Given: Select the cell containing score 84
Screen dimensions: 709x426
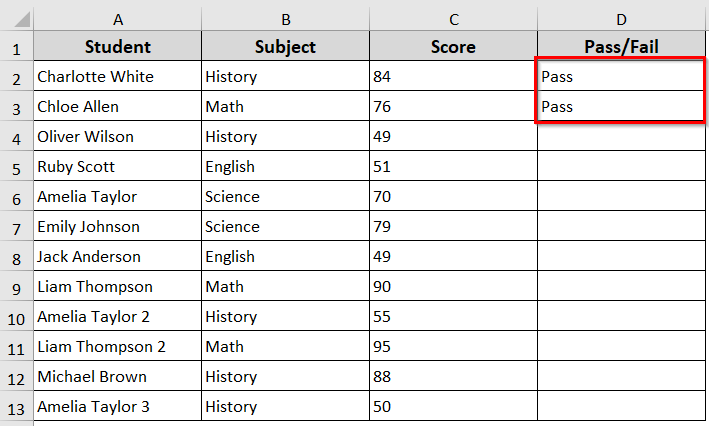Looking at the screenshot, I should pos(453,77).
